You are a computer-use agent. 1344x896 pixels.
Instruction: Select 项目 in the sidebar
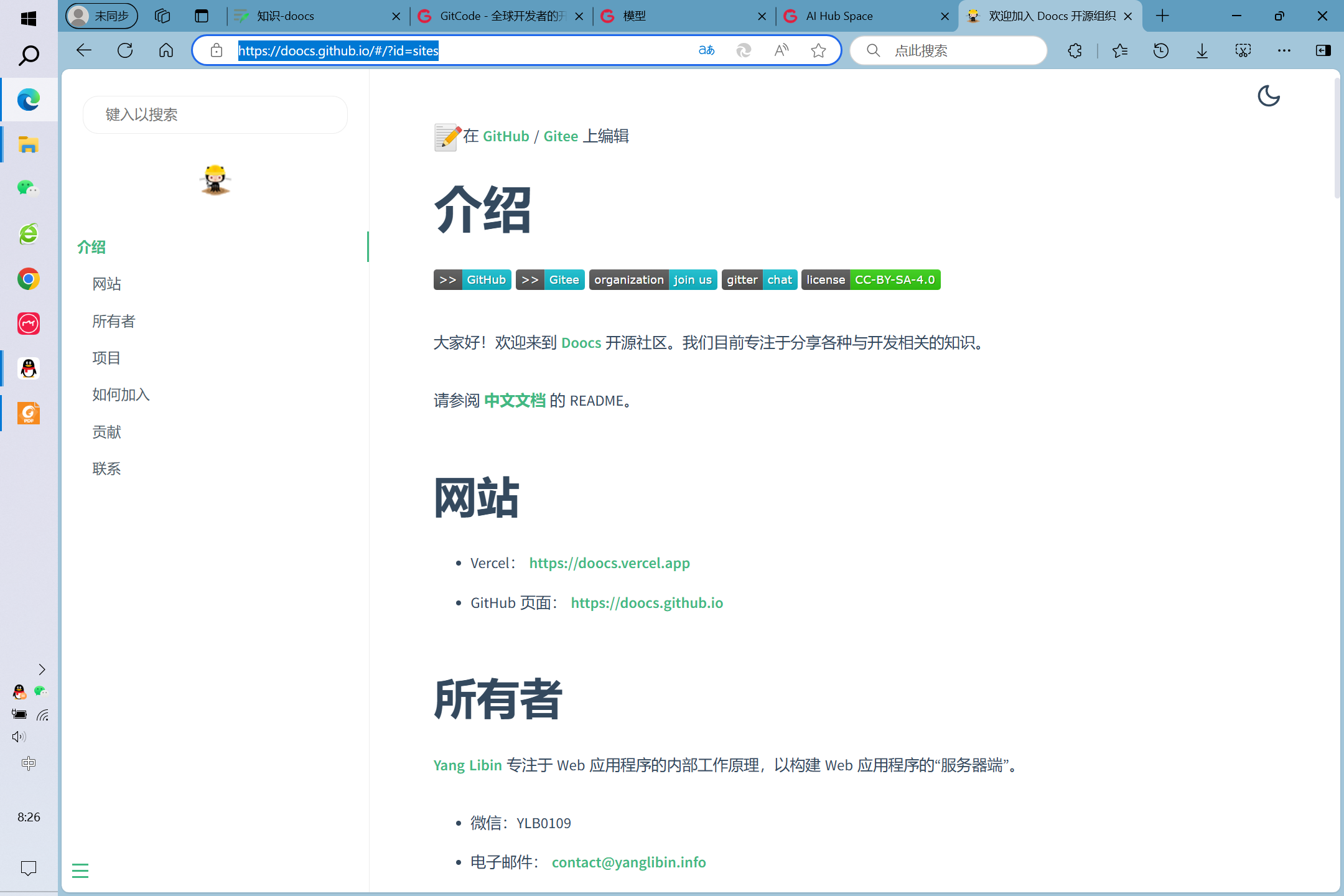click(x=106, y=358)
